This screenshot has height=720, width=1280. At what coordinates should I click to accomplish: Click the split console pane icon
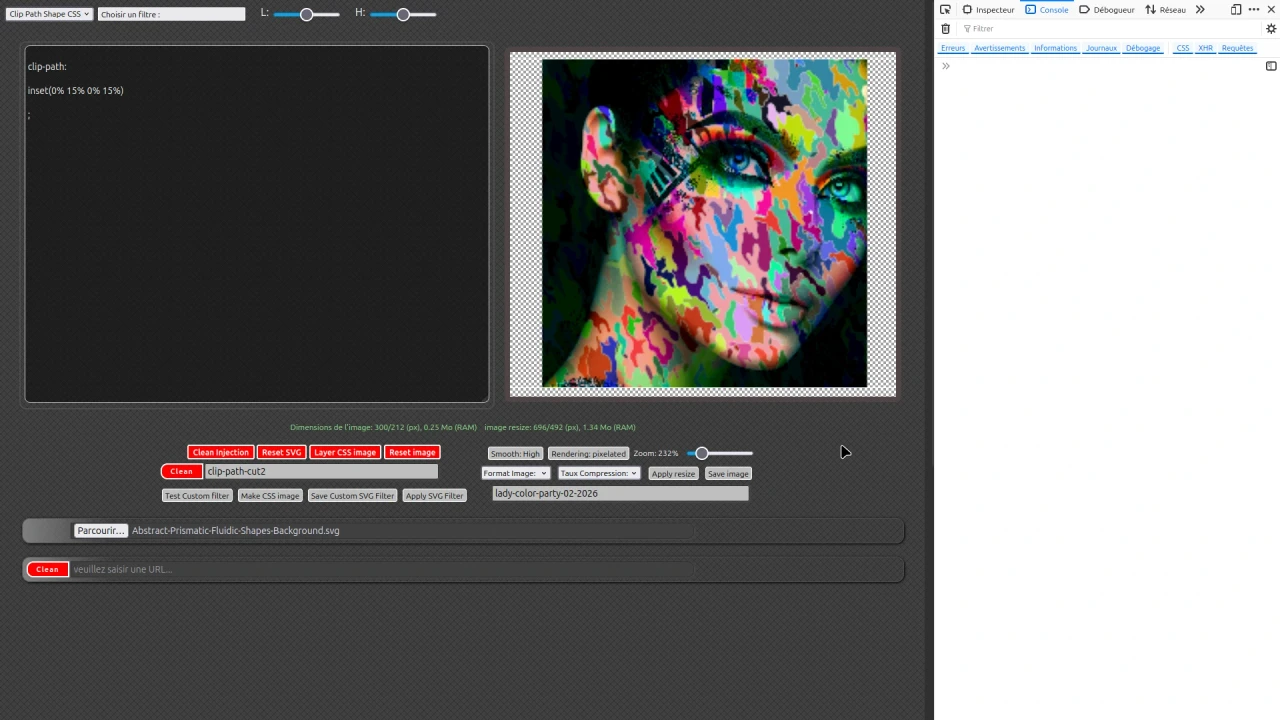[1271, 66]
